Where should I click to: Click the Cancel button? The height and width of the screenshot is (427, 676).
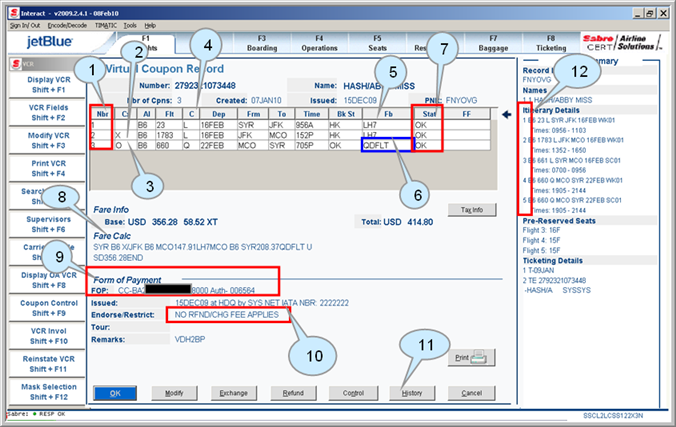[x=470, y=394]
